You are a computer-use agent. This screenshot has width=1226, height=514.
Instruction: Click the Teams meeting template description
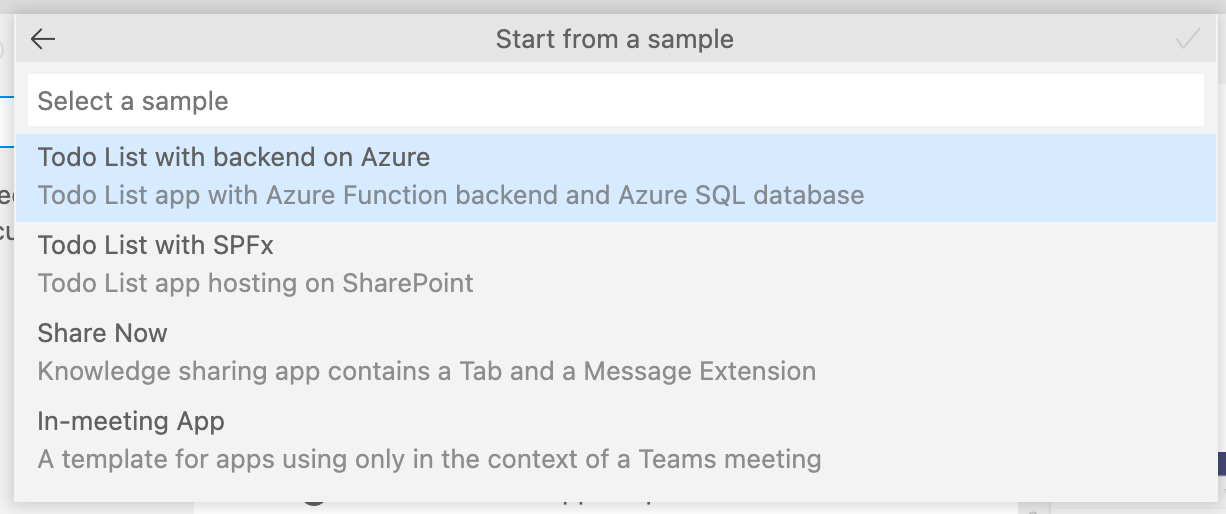point(429,459)
